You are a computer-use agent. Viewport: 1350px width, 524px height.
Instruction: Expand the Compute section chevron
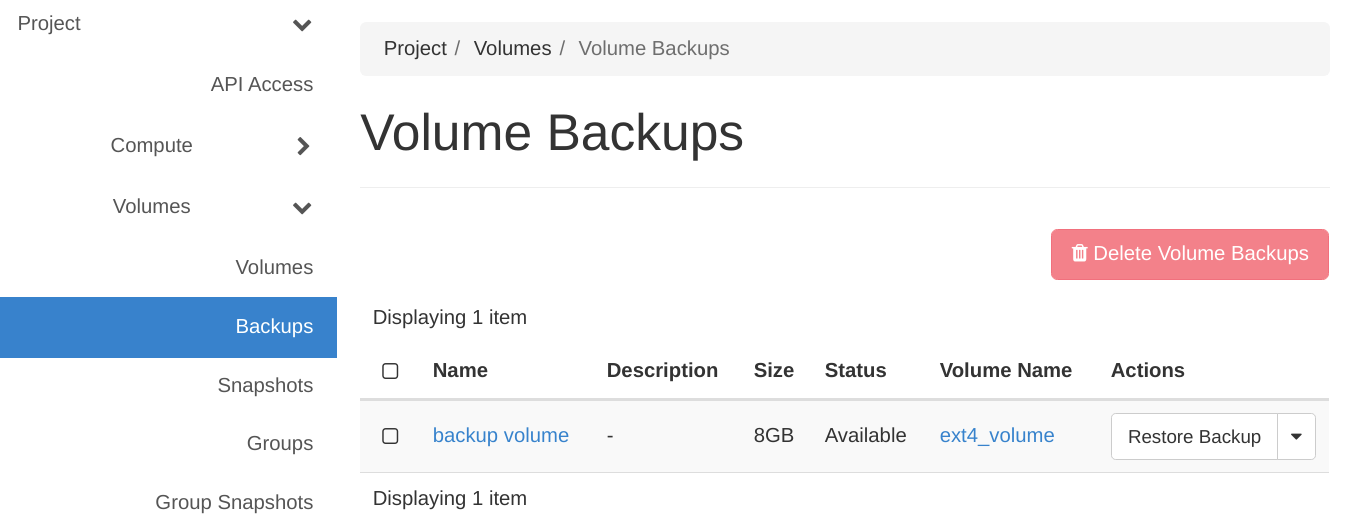(303, 146)
